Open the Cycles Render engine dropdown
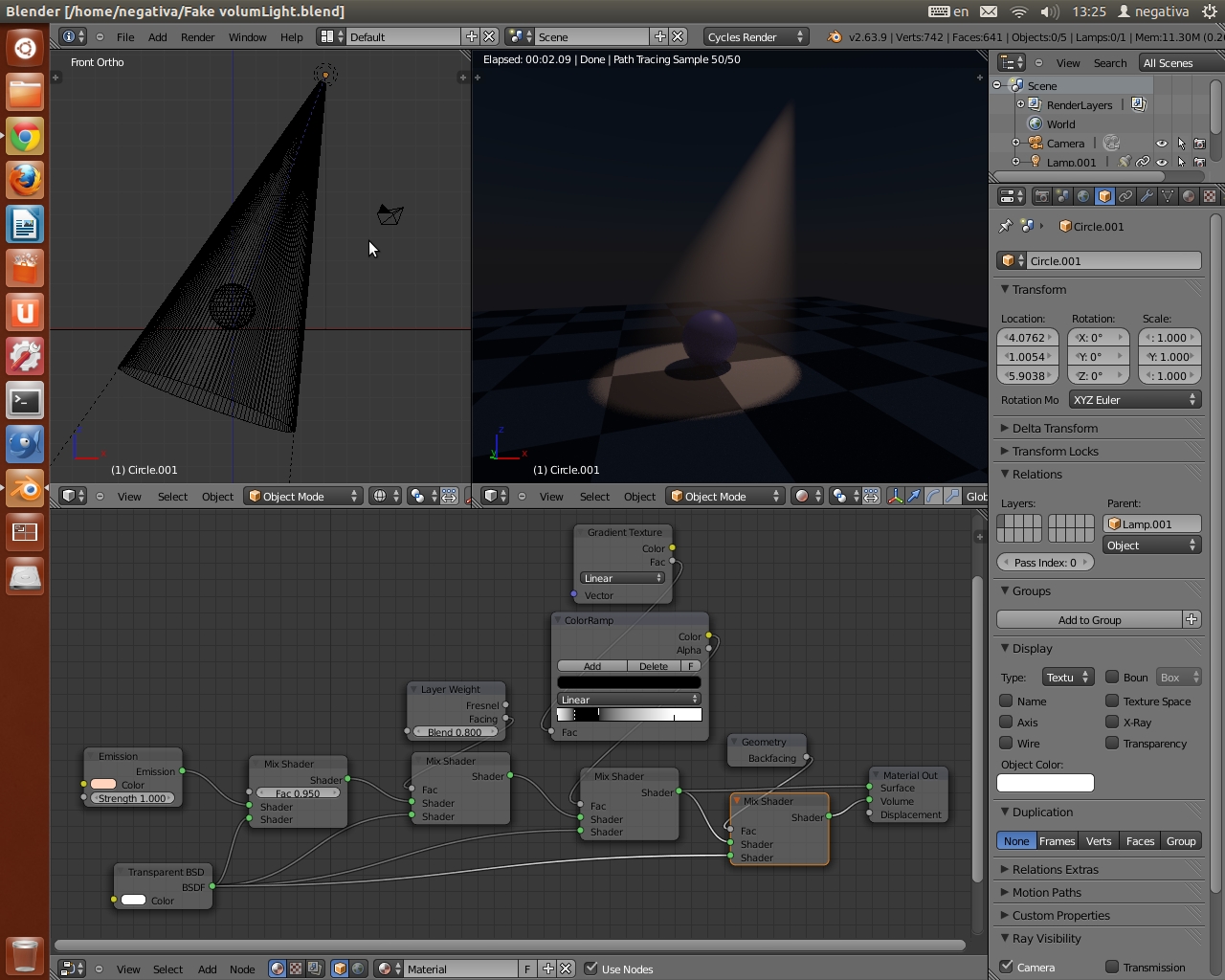The height and width of the screenshot is (980, 1225). 755,36
